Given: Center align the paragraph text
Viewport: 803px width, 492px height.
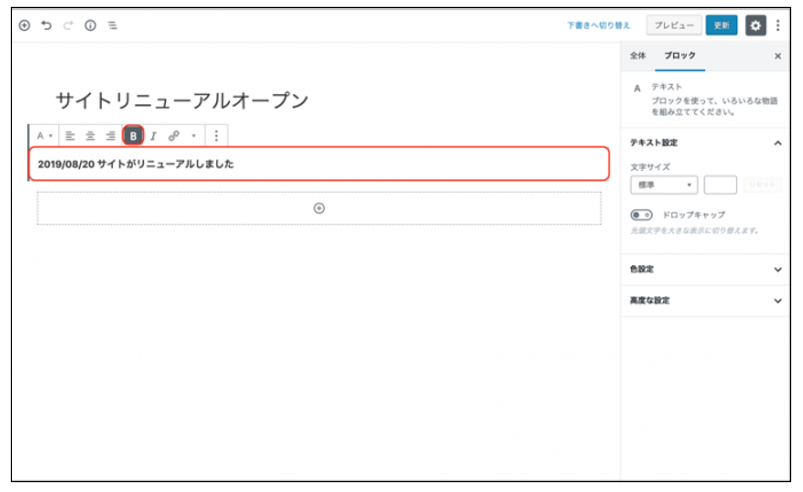Looking at the screenshot, I should 91,135.
